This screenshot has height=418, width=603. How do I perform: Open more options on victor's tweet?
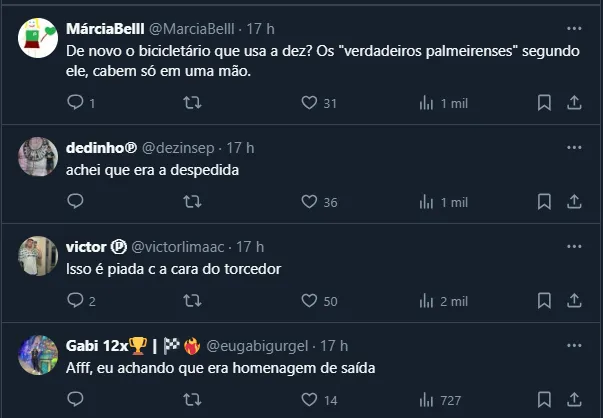coord(574,246)
